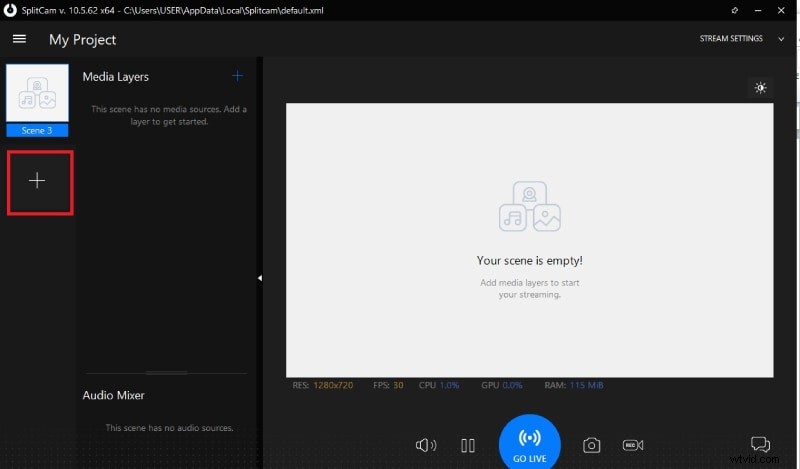Open the chat bubbles icon
800x469 pixels.
[x=760, y=443]
